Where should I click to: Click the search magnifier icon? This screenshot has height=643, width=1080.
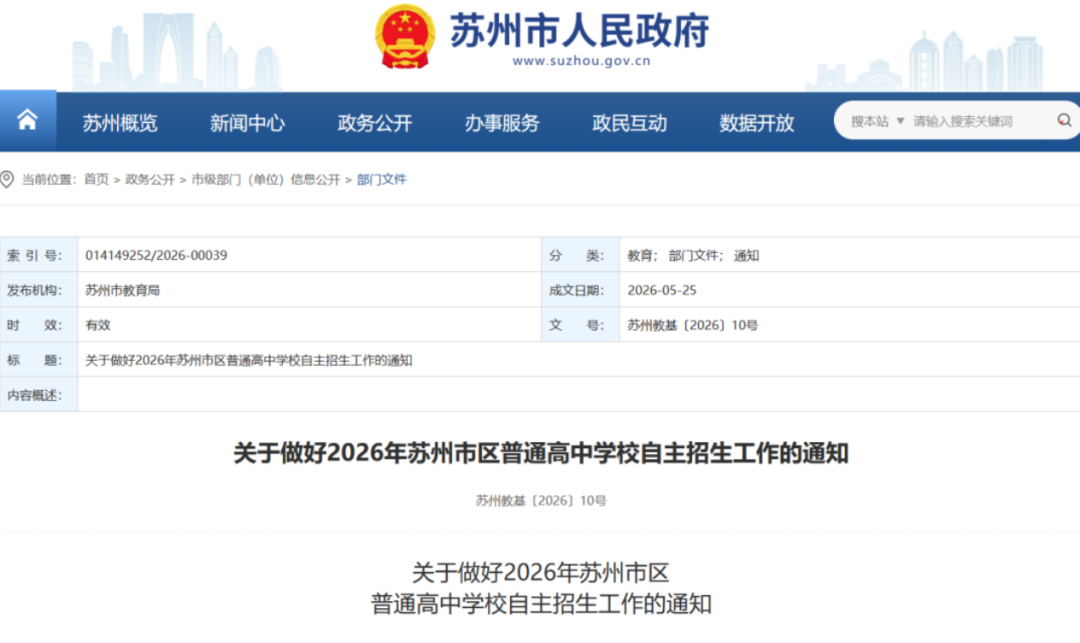pos(1064,120)
